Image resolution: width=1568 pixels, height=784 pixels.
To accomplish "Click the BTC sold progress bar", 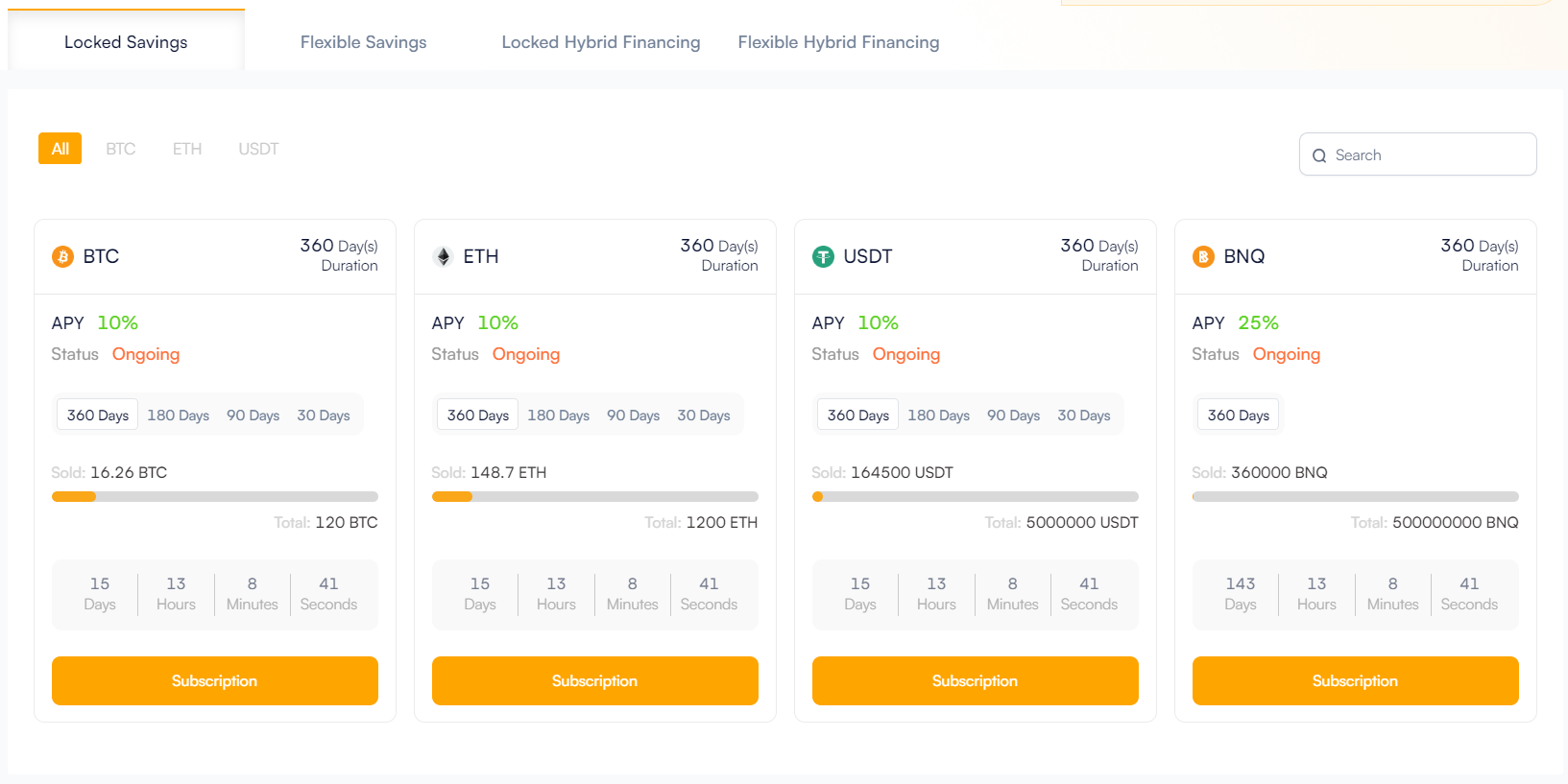I will [214, 497].
